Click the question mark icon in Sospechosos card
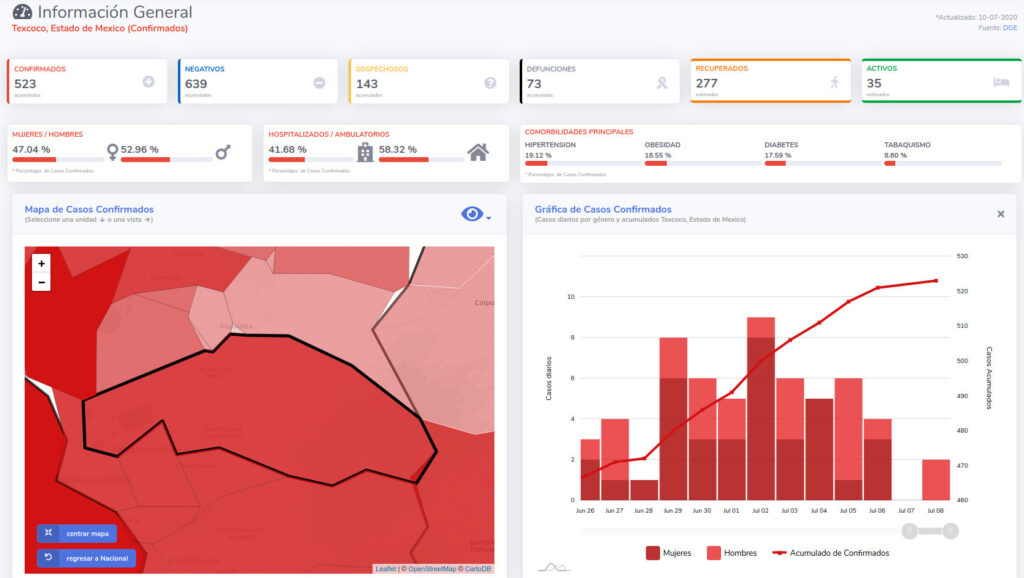 click(x=490, y=82)
